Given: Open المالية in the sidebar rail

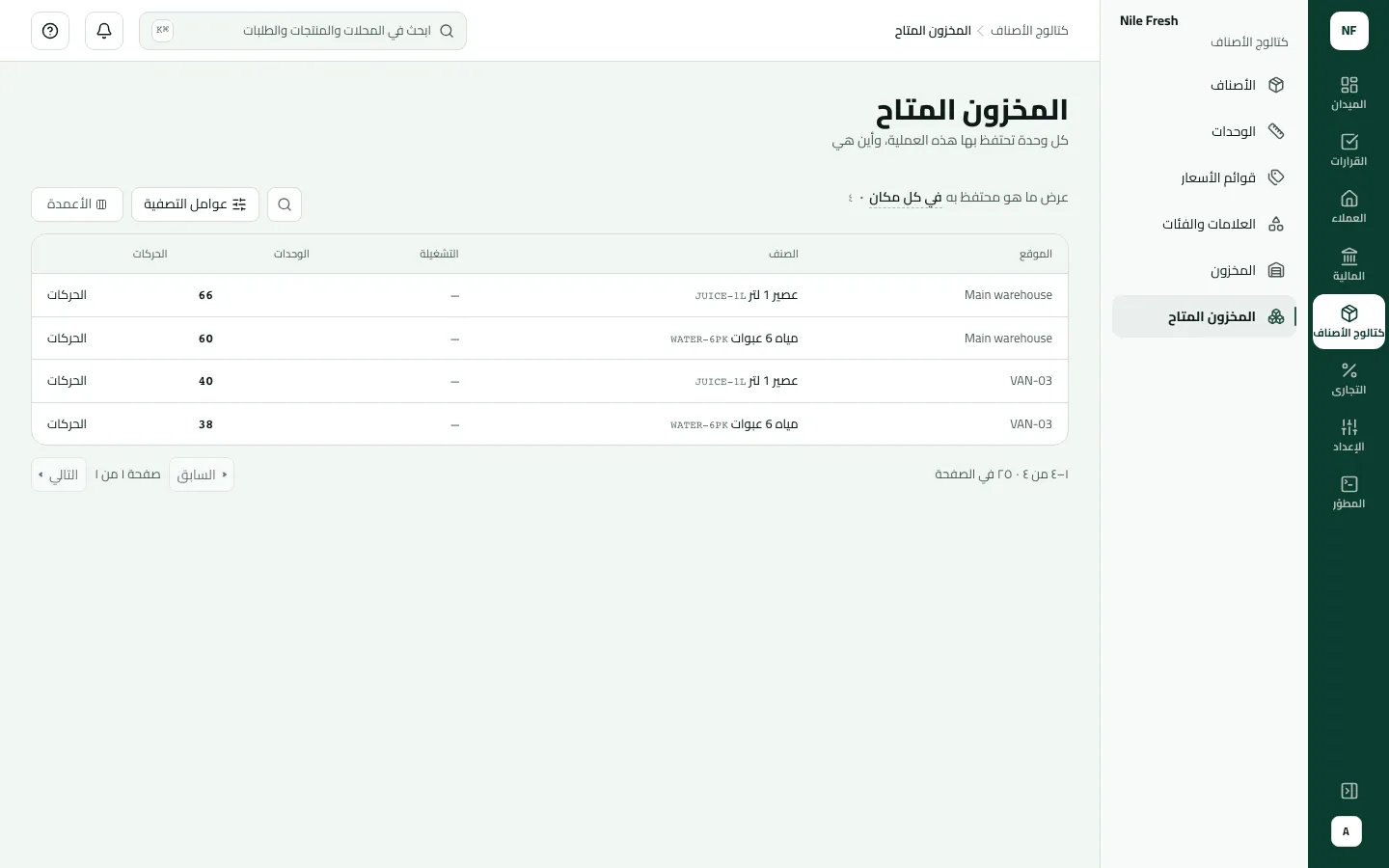Looking at the screenshot, I should click(1348, 264).
